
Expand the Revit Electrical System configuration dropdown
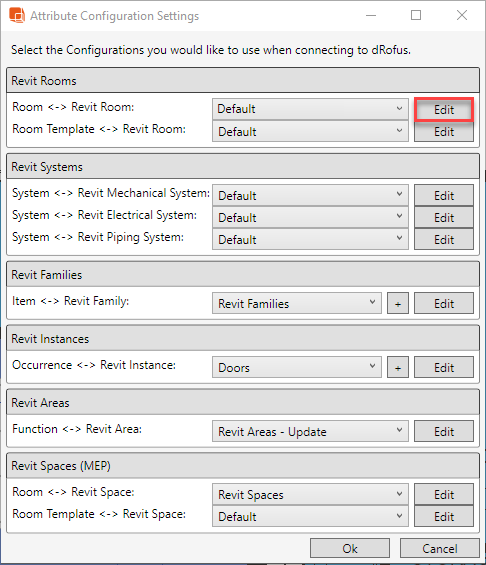pos(310,217)
